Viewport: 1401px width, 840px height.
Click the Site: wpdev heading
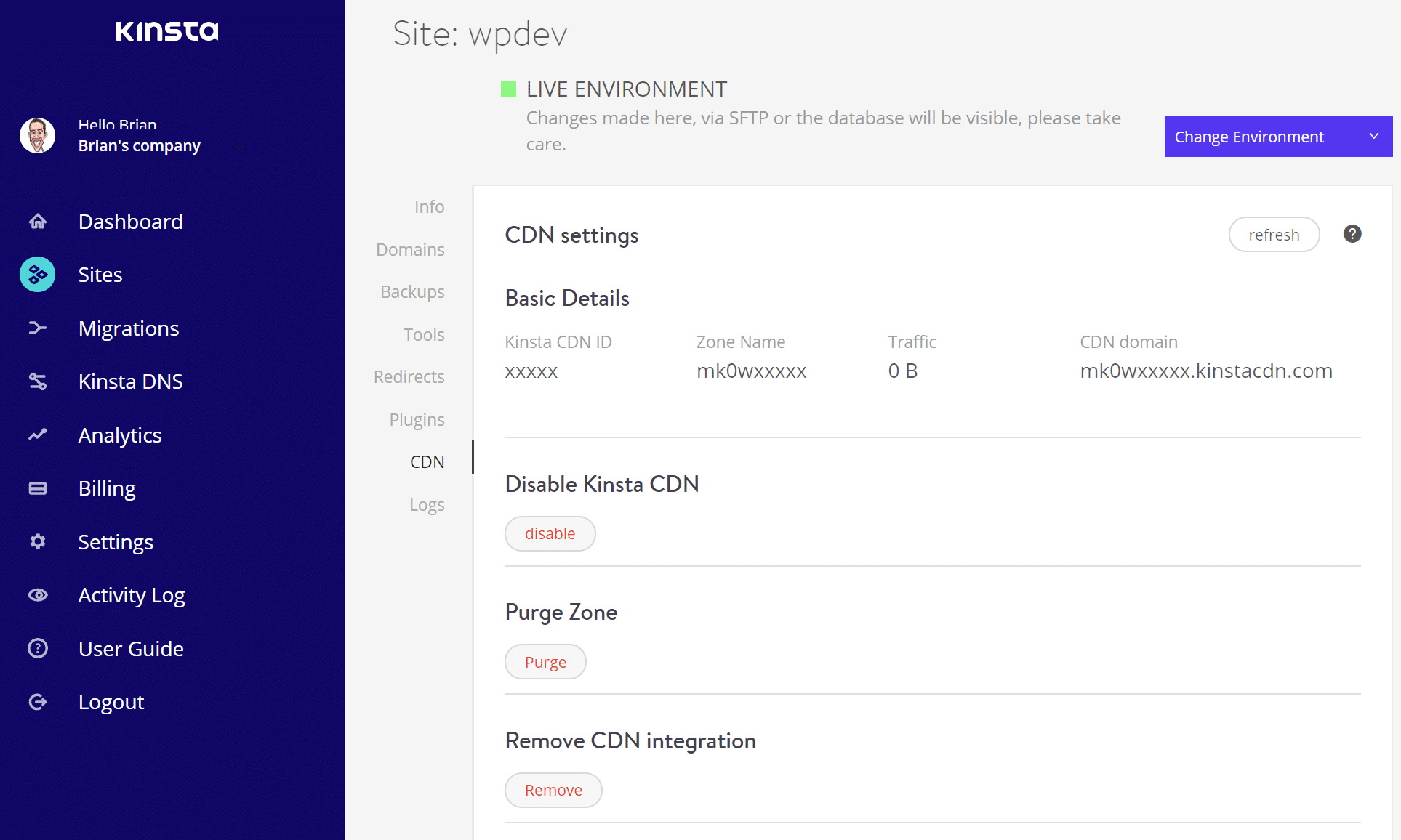(x=480, y=34)
